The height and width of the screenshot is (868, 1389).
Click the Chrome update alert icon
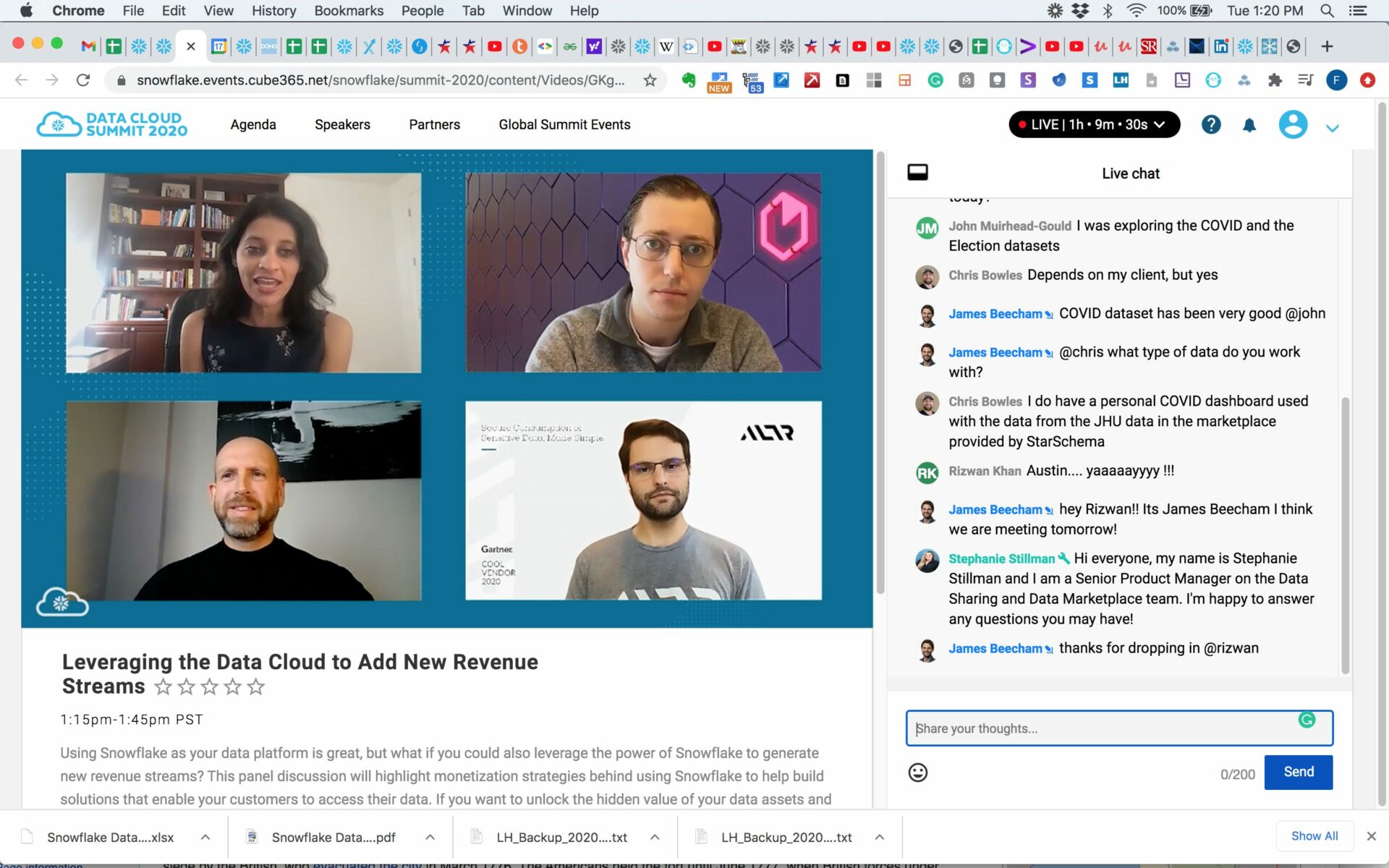(1367, 80)
